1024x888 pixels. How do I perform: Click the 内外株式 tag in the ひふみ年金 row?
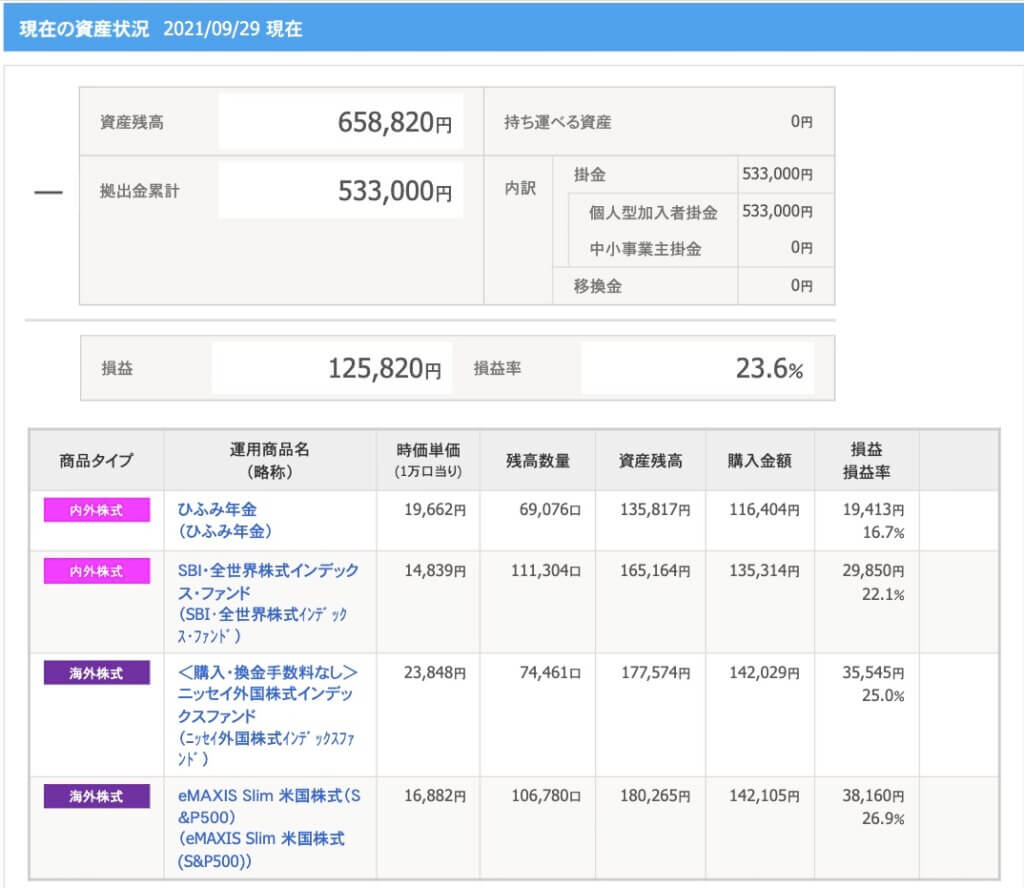pos(97,510)
